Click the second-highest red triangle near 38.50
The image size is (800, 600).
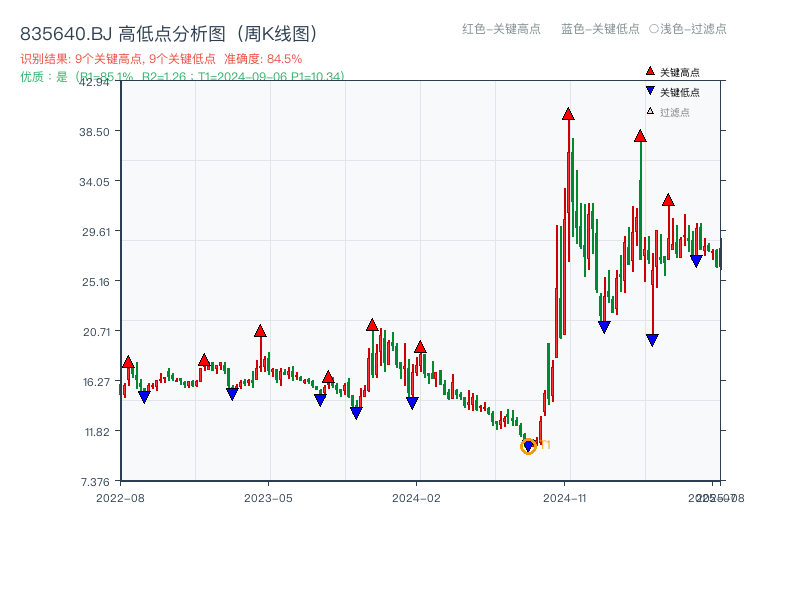click(640, 136)
